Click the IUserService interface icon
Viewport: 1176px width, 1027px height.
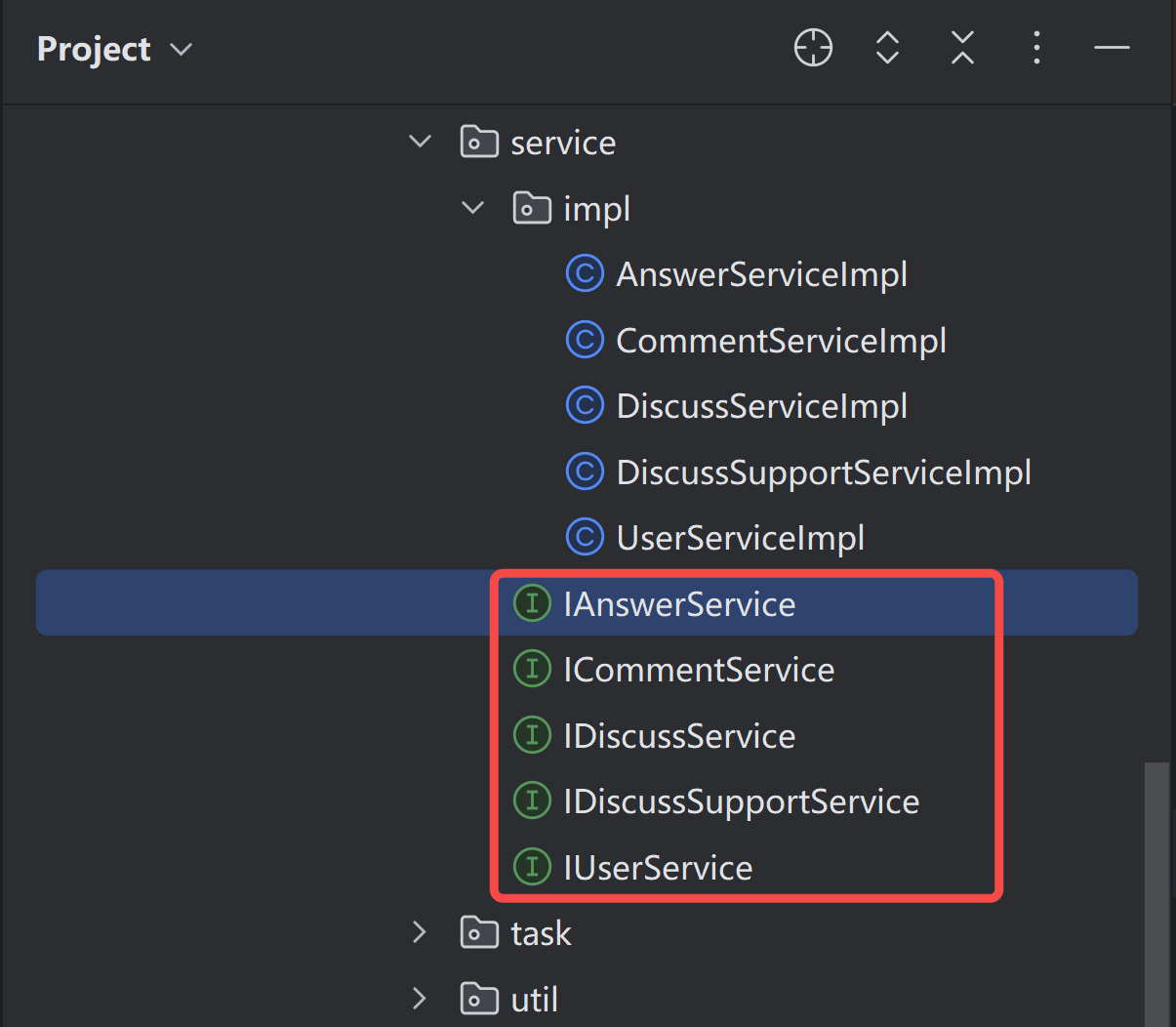click(x=532, y=867)
